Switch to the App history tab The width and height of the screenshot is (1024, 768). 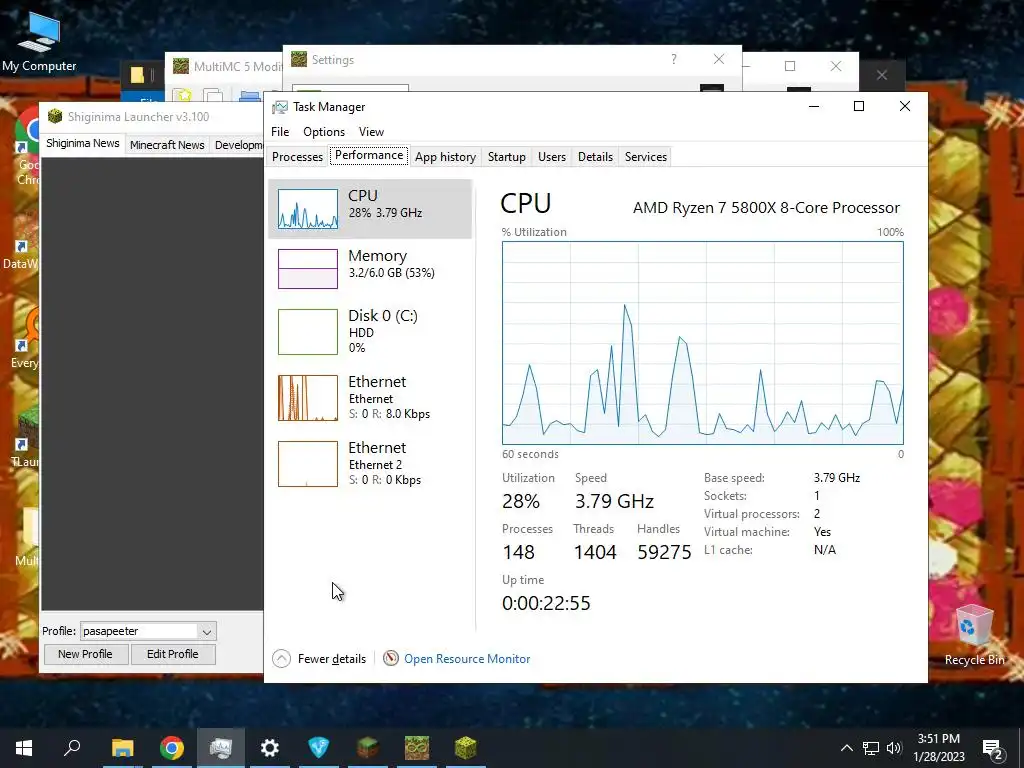click(x=445, y=157)
